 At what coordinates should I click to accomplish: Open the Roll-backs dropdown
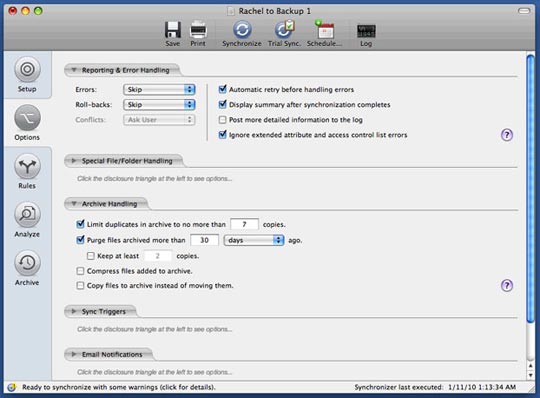(159, 105)
